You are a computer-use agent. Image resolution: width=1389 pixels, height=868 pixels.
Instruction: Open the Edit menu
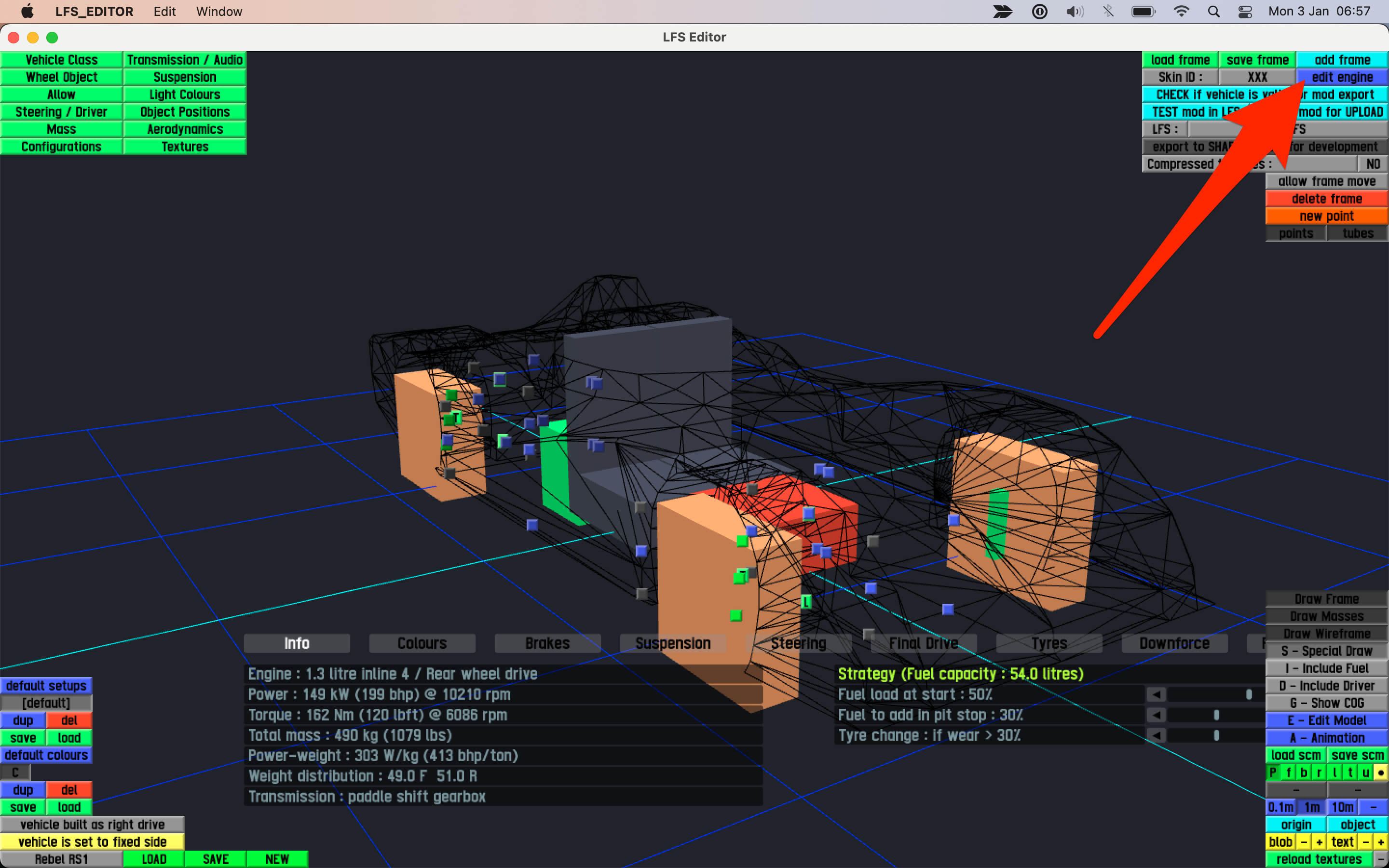tap(164, 12)
